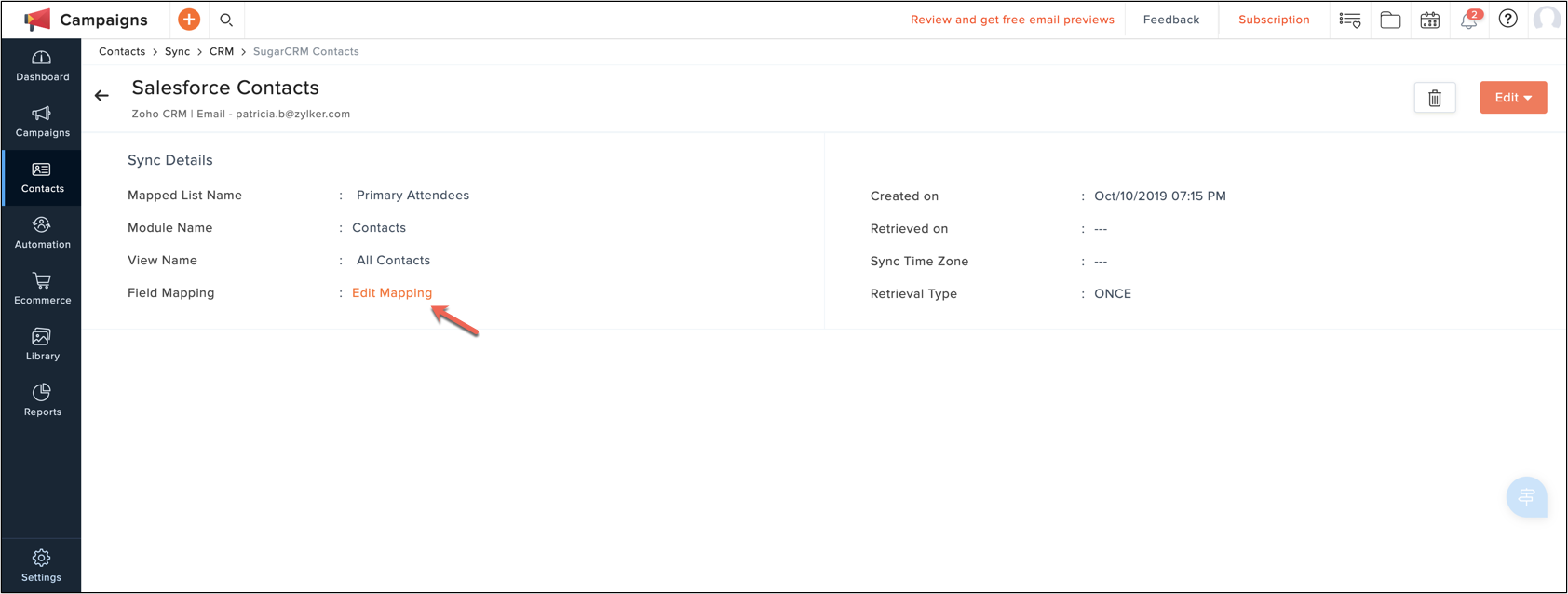Viewport: 1568px width, 594px height.
Task: Go to CRM in the breadcrumb
Action: (222, 51)
